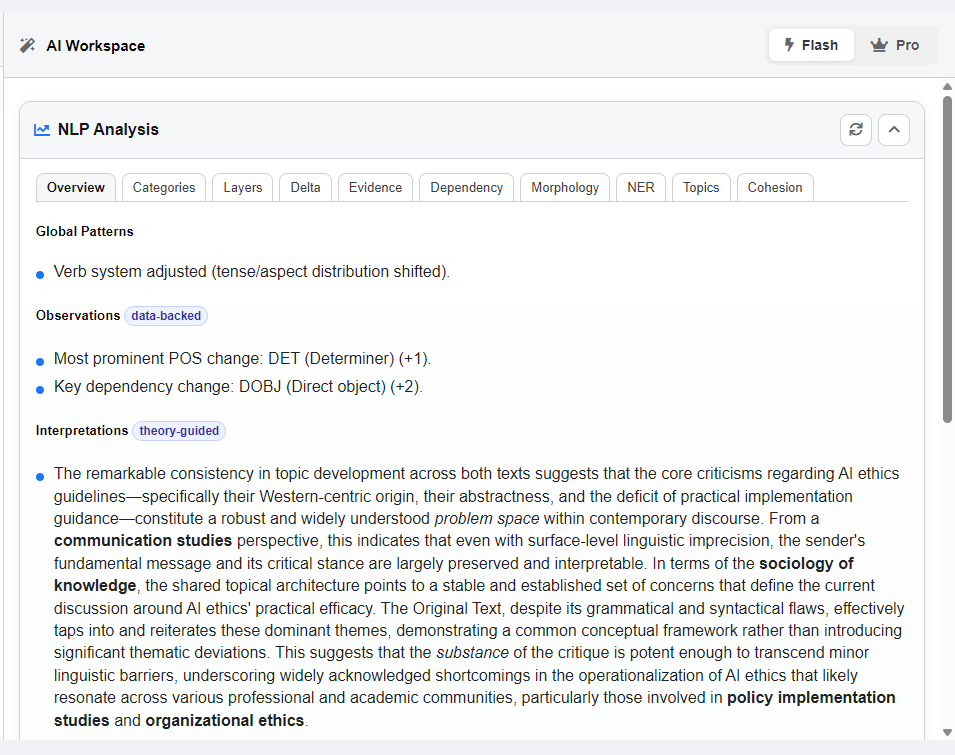The height and width of the screenshot is (755, 955).
Task: Click the refresh analysis icon
Action: tap(855, 130)
